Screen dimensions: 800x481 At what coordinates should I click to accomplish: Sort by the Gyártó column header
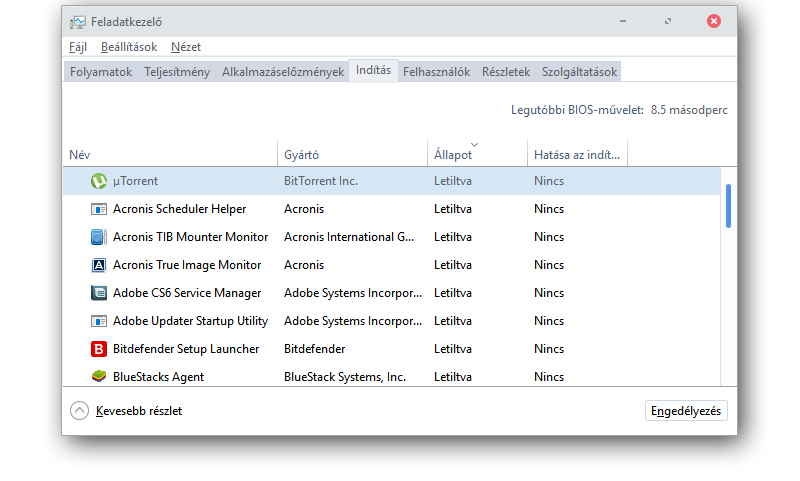pyautogui.click(x=301, y=155)
